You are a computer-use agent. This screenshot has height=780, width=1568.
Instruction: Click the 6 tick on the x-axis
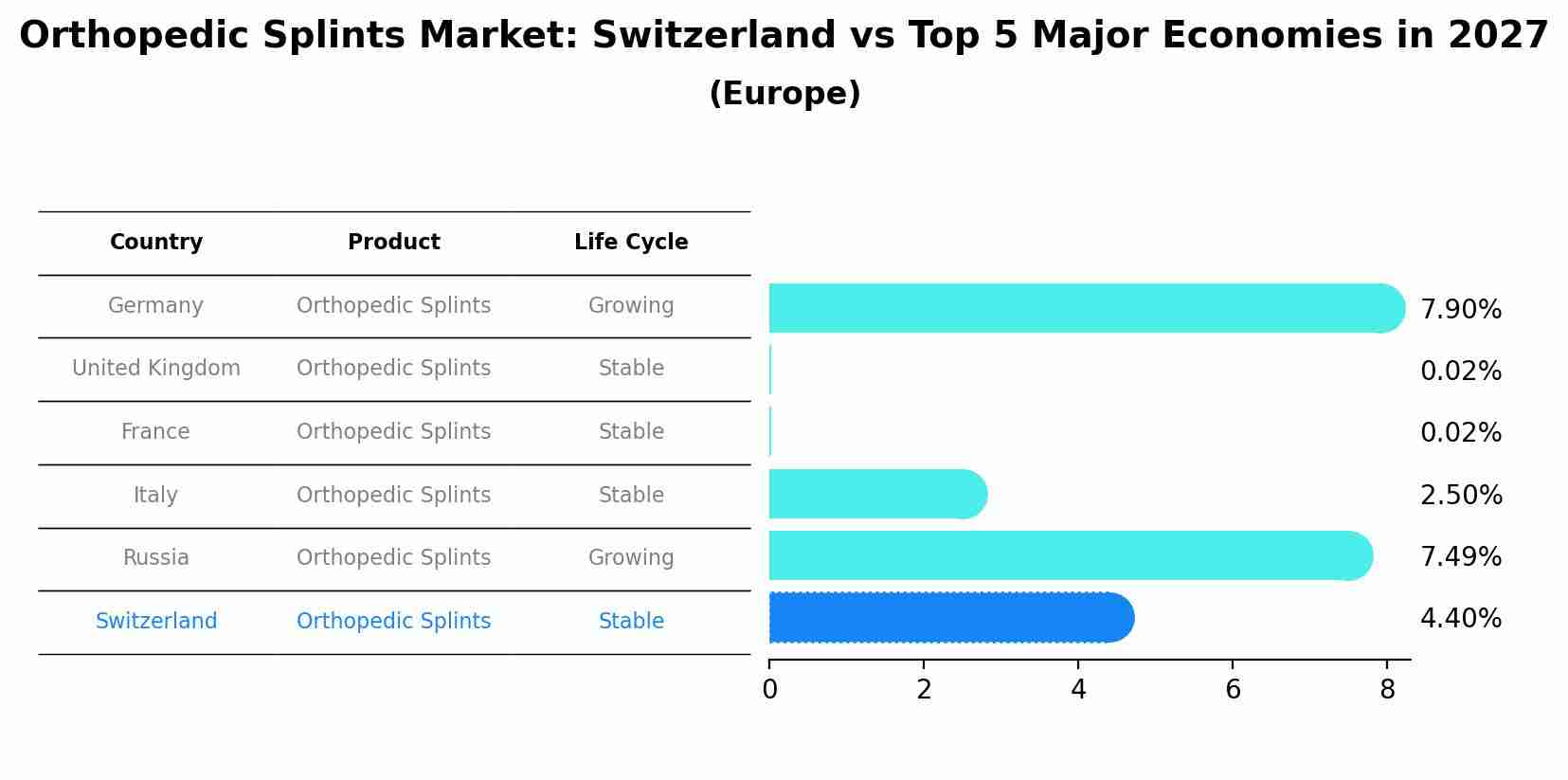(x=1233, y=690)
